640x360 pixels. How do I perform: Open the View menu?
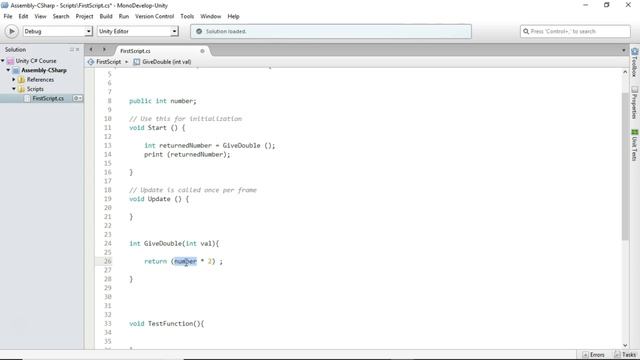click(x=40, y=16)
